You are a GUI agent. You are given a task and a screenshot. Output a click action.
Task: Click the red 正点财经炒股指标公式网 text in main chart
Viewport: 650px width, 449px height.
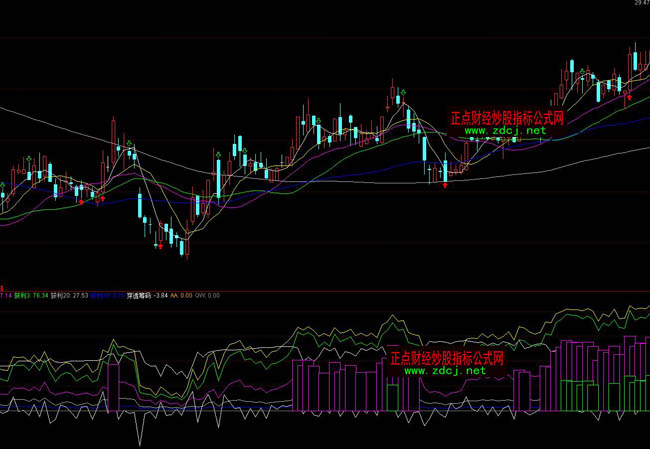tap(507, 117)
